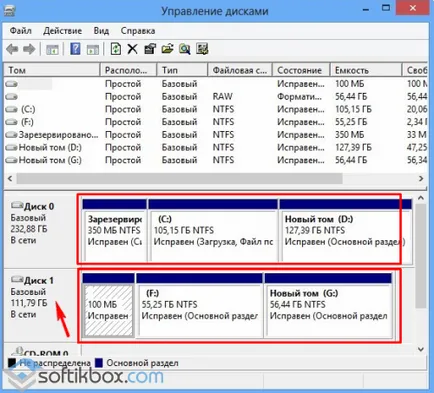Image resolution: width=434 pixels, height=393 pixels.
Task: Open the Действие menu
Action: point(62,31)
